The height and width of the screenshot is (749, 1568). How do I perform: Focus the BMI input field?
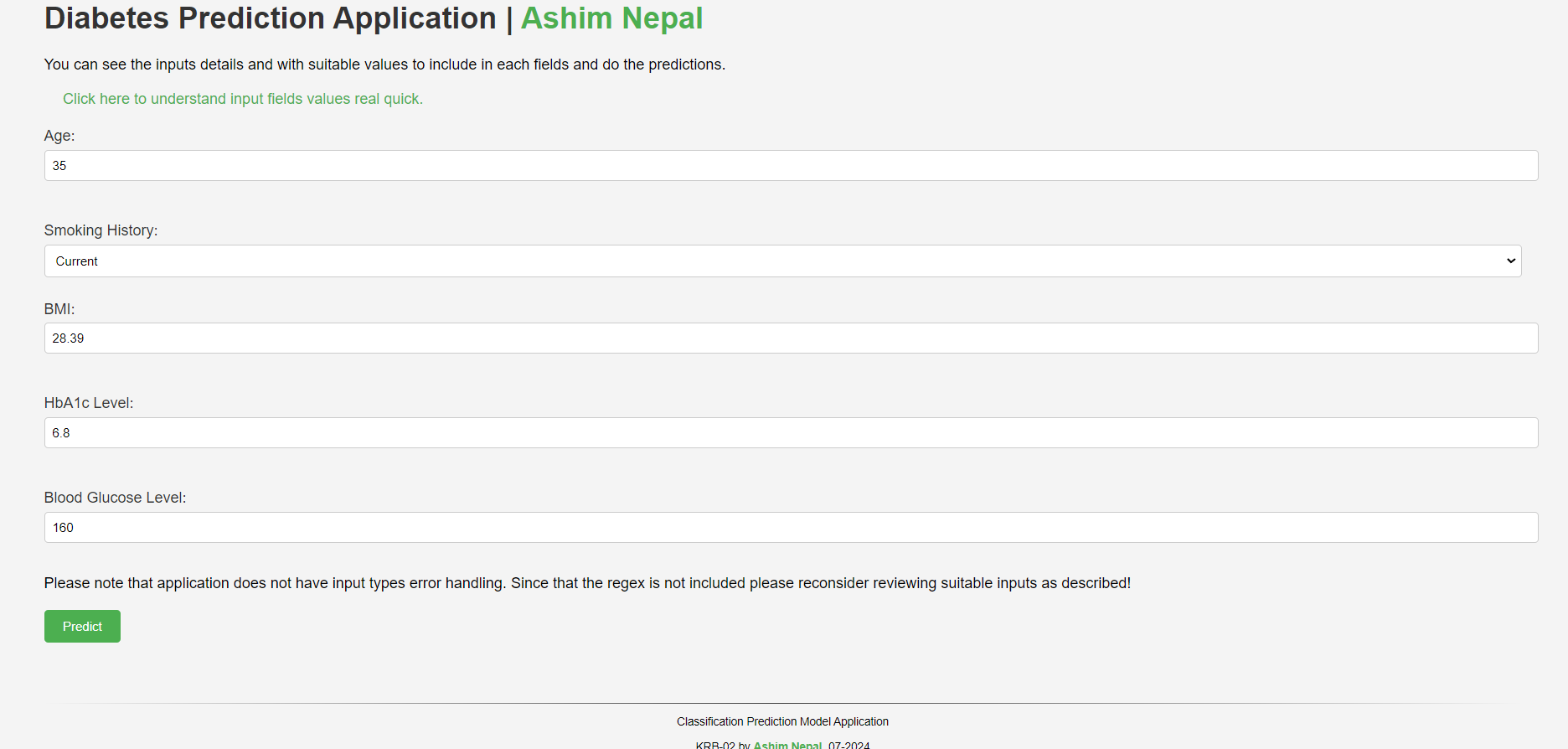point(791,338)
